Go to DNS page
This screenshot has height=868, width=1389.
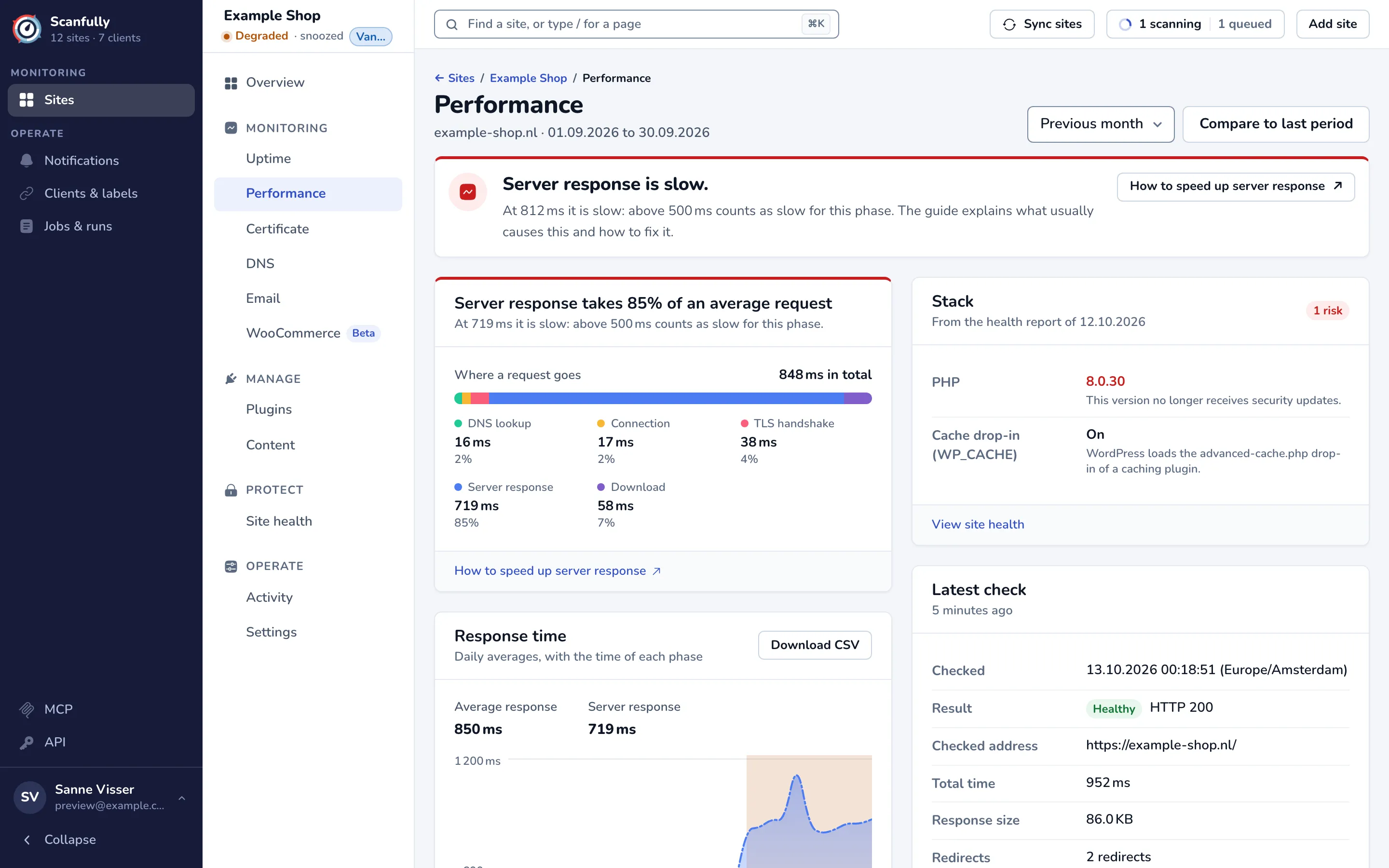point(308,263)
